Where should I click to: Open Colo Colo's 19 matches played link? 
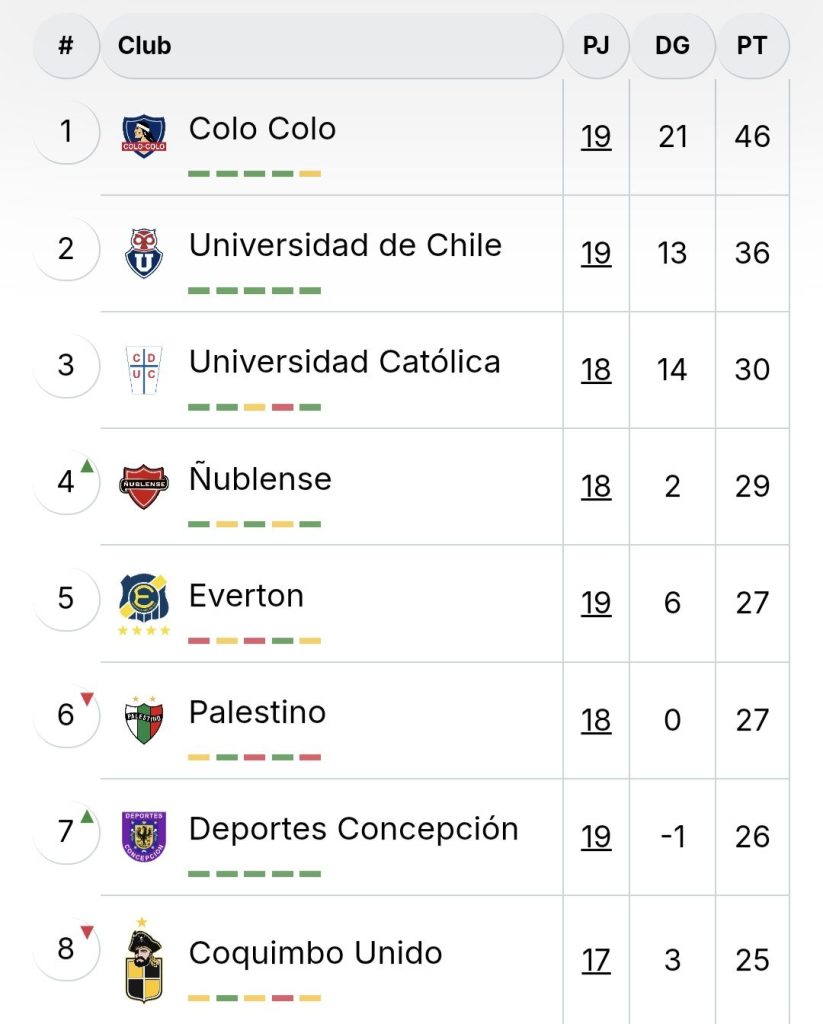596,136
